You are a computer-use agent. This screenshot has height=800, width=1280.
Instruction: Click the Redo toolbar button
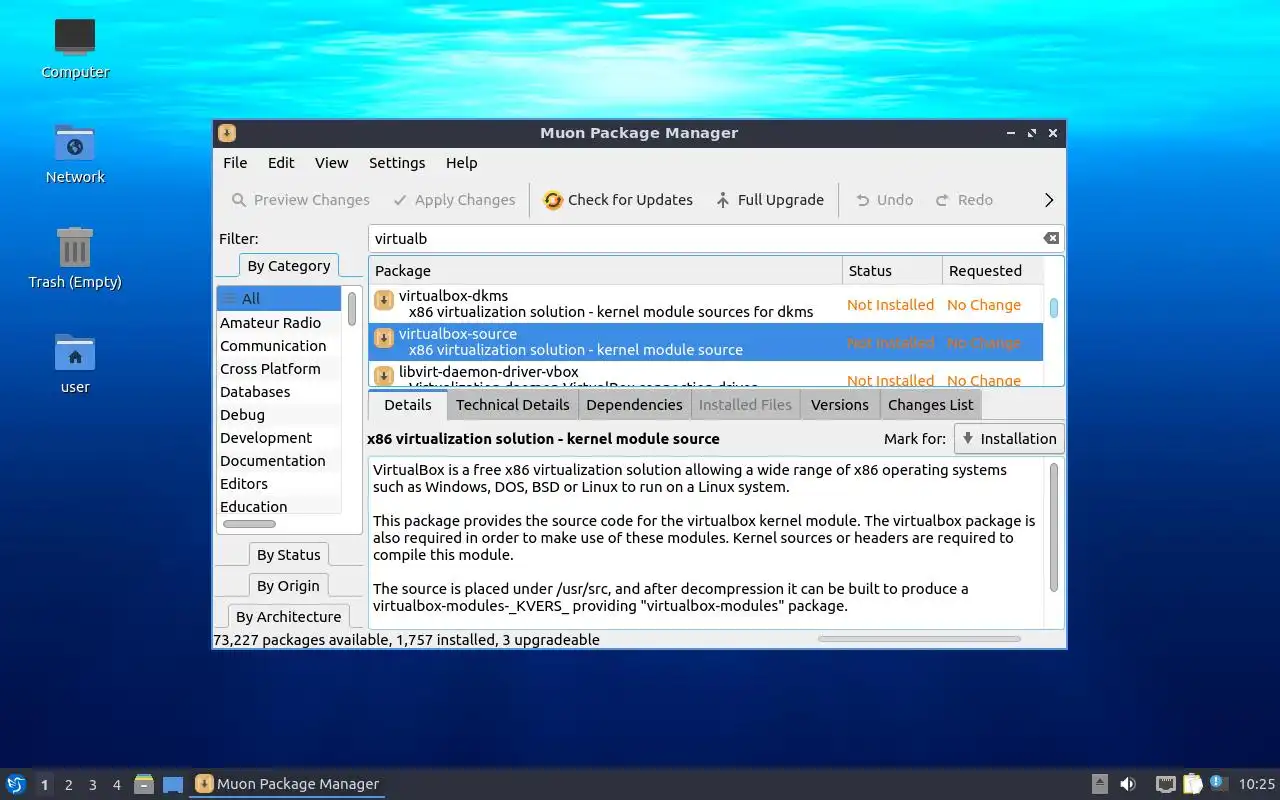964,200
